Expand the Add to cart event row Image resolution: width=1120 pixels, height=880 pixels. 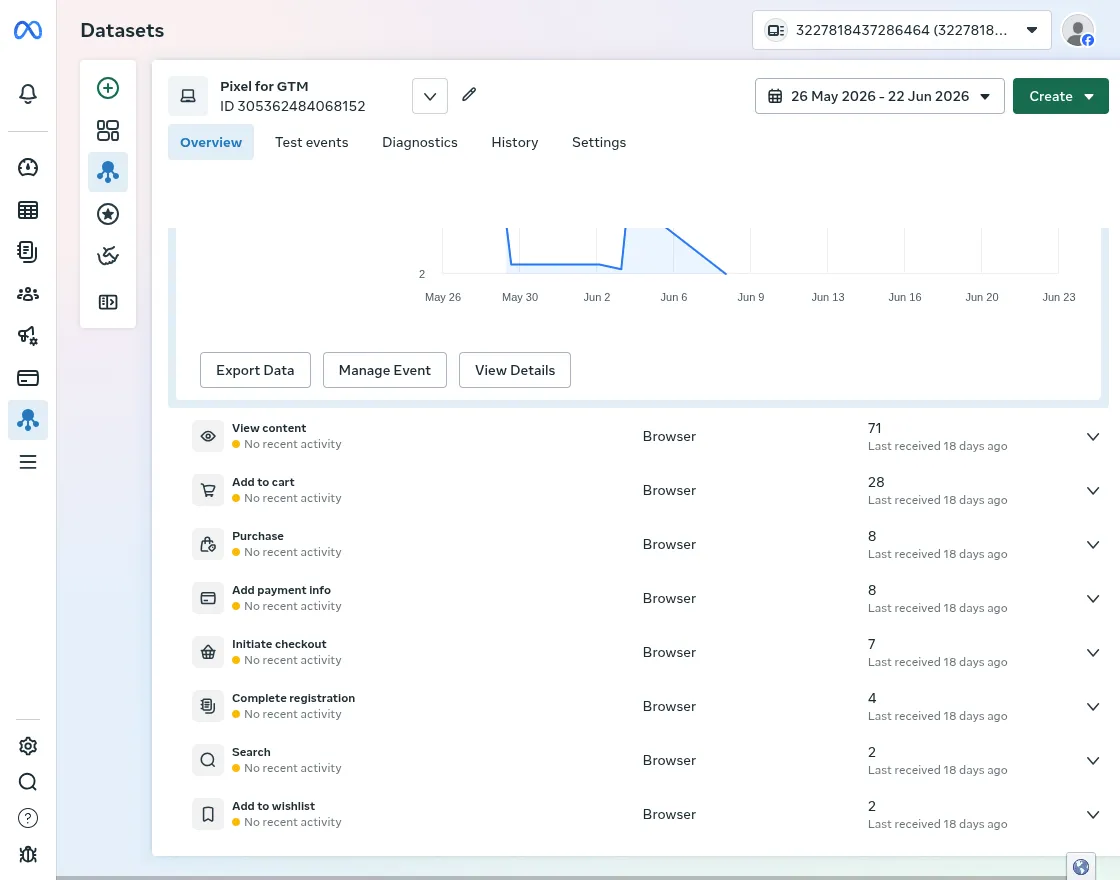pyautogui.click(x=1093, y=491)
